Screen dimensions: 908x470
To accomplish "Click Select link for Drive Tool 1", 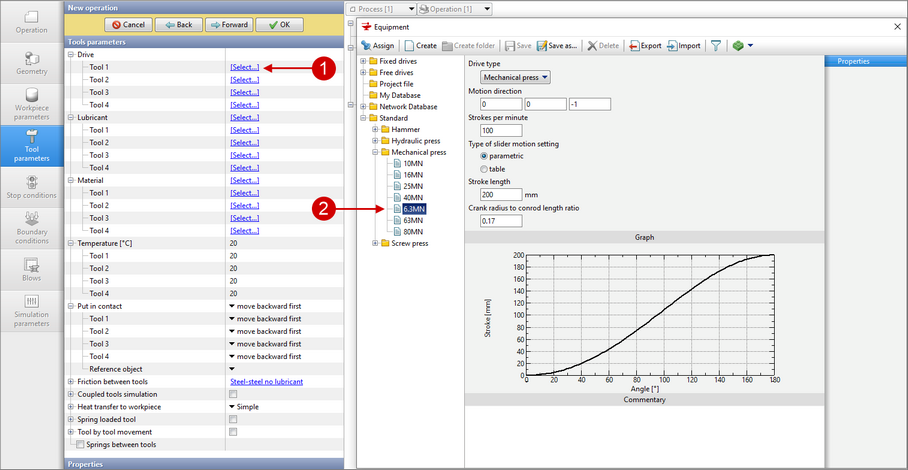I will click(244, 67).
